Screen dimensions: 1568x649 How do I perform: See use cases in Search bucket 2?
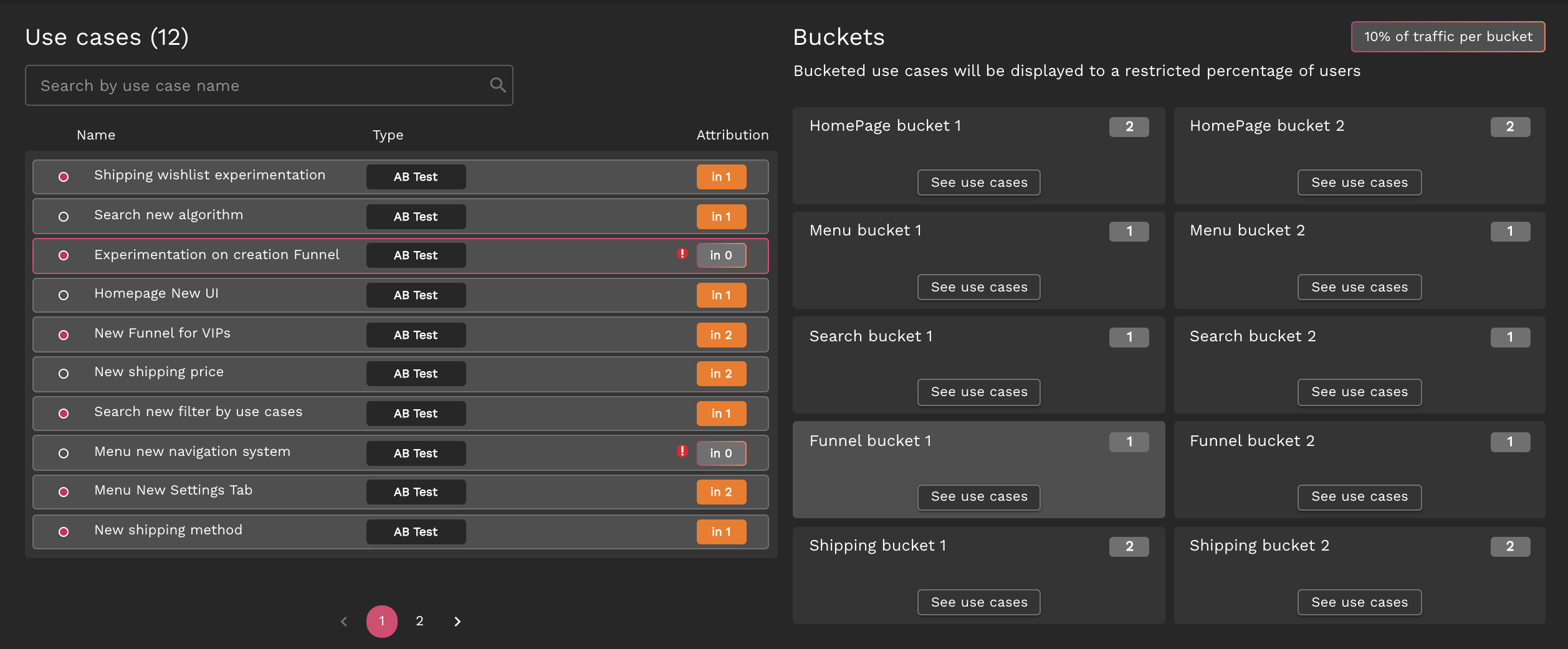tap(1359, 392)
